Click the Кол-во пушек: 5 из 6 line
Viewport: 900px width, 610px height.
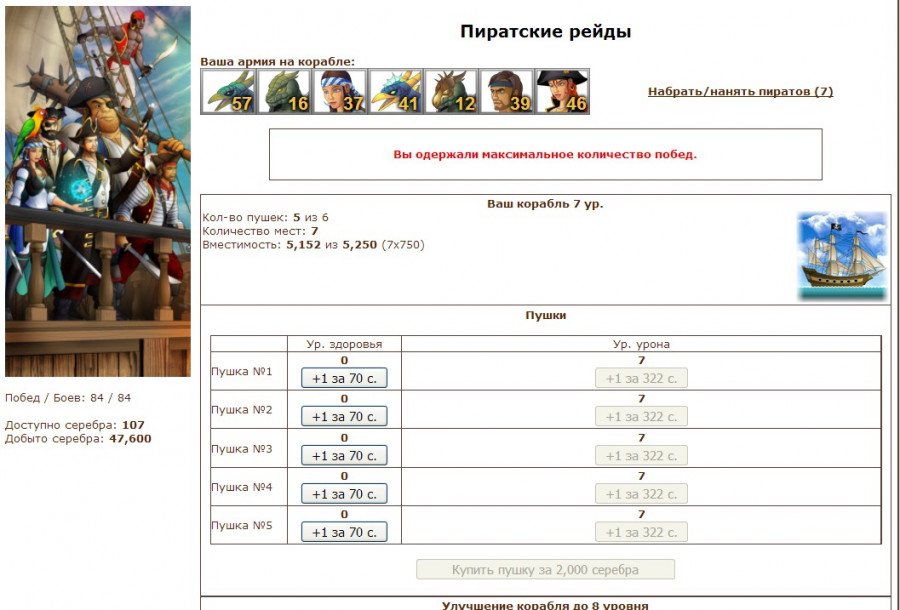click(x=265, y=217)
